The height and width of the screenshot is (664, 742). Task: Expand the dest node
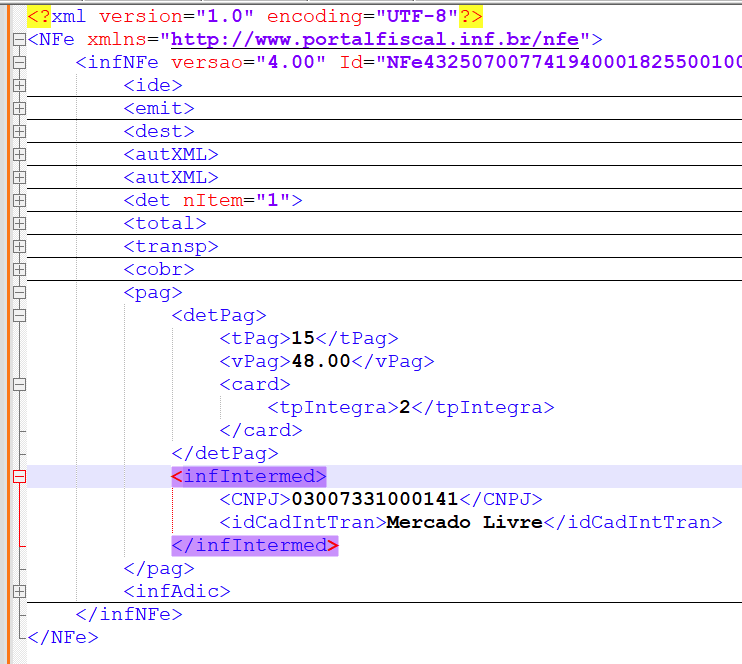tap(19, 132)
